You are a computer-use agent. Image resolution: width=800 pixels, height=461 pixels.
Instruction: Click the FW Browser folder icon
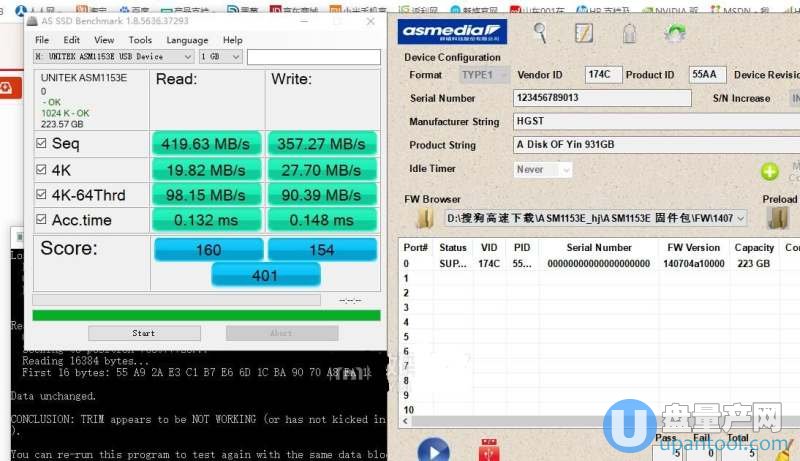pos(425,218)
